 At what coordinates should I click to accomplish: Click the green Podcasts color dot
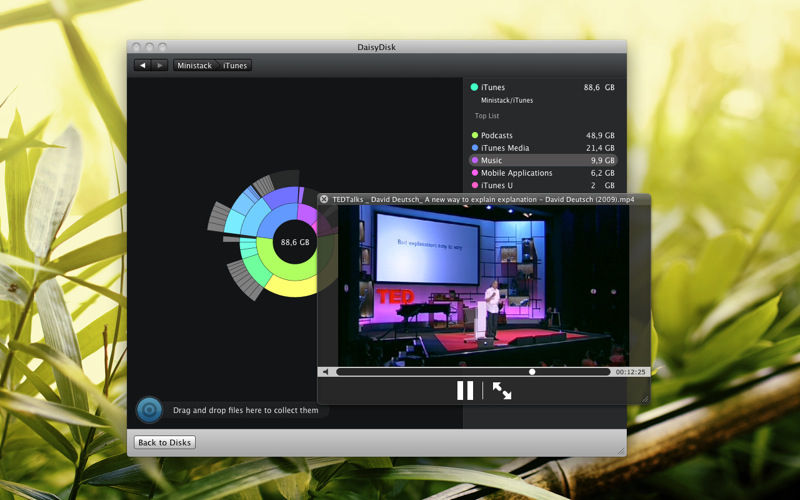(474, 135)
